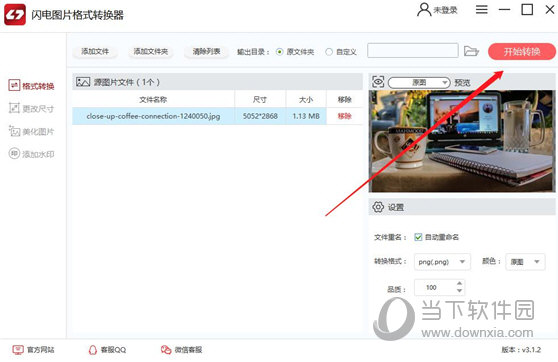558x362 pixels.
Task: Click the 尺寸 column header
Action: pos(260,99)
